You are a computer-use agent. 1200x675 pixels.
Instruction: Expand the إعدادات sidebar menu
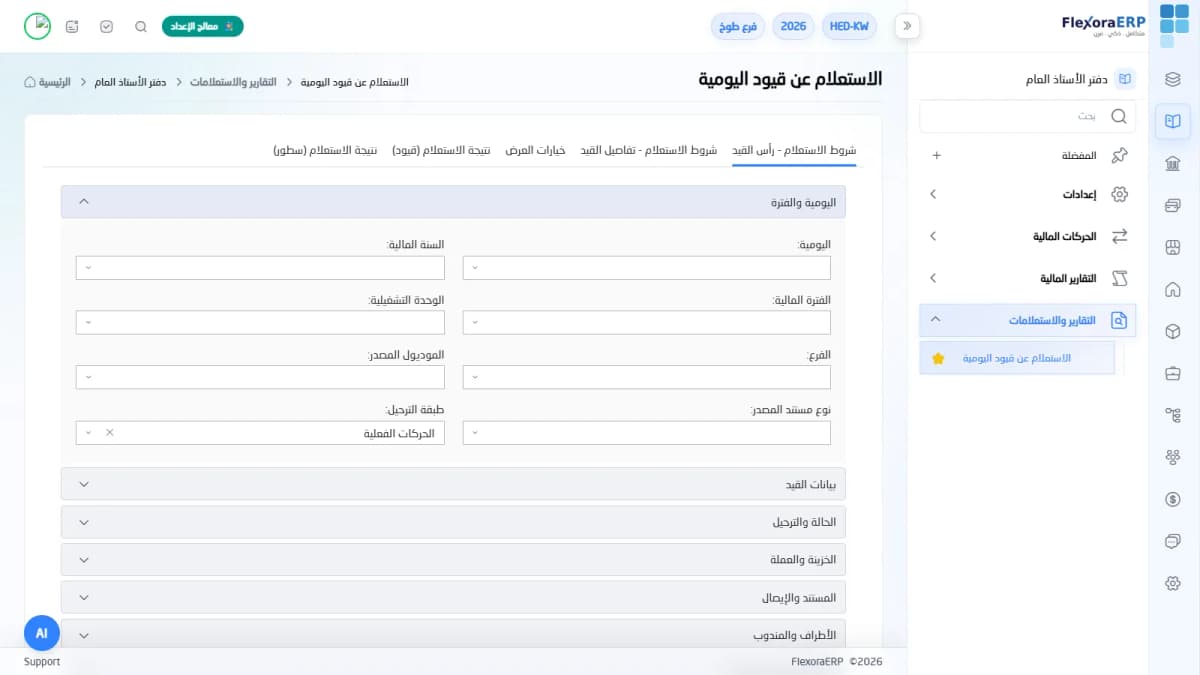1027,194
